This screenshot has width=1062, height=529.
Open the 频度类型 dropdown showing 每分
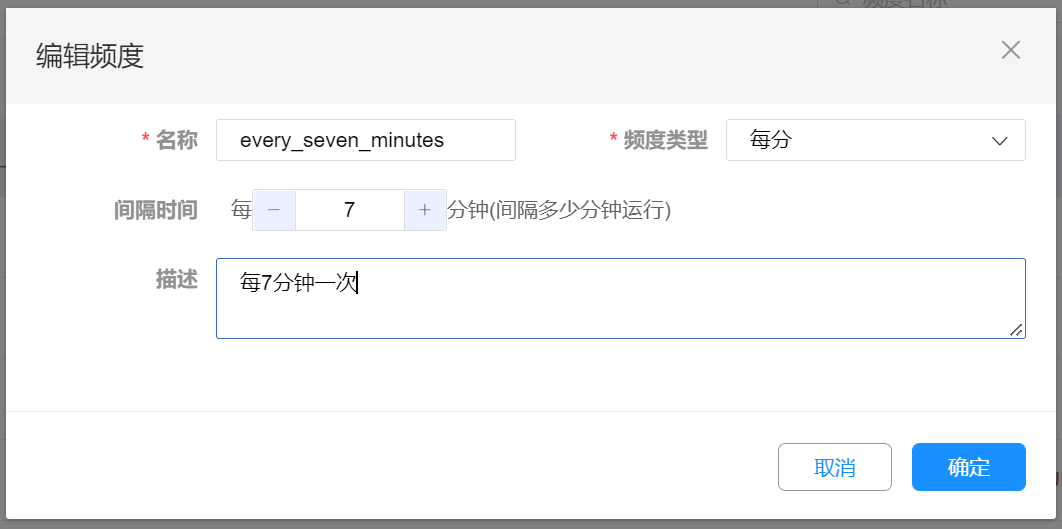875,140
